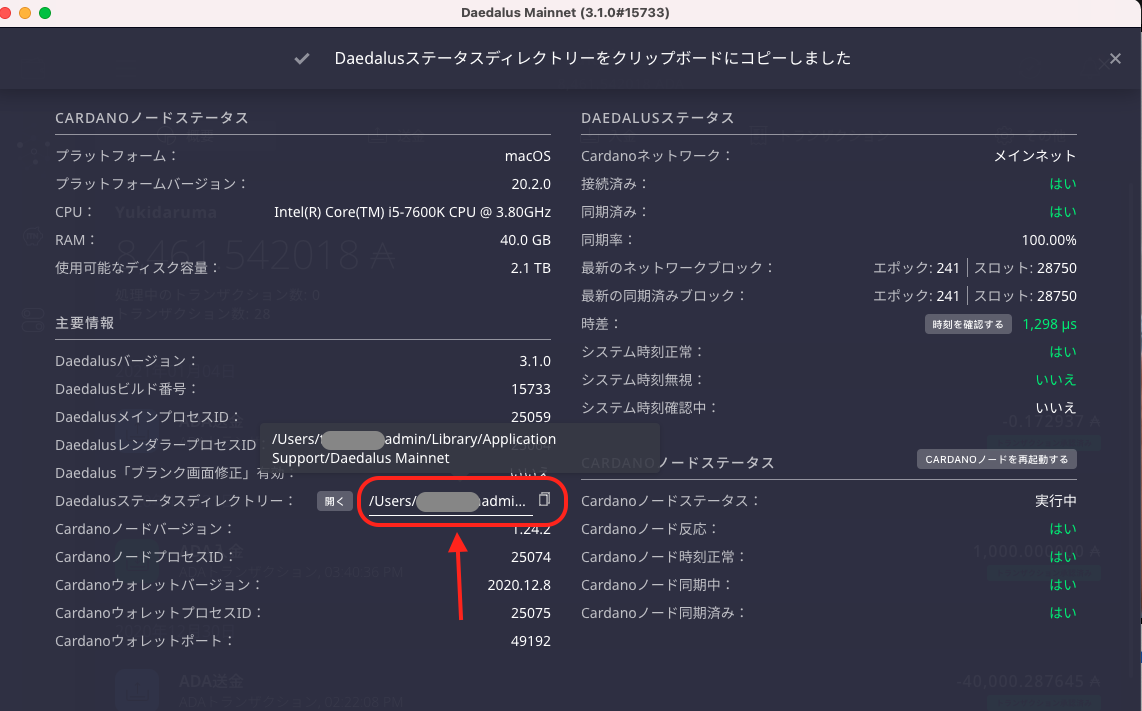Click the Cardano node process ID 25074
1142x711 pixels.
(531, 557)
